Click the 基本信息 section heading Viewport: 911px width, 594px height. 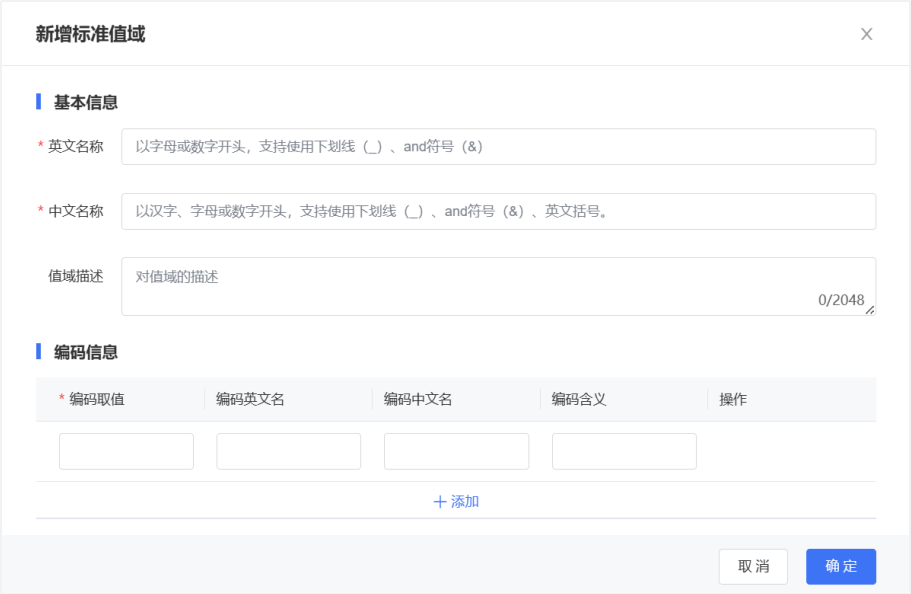(x=86, y=102)
